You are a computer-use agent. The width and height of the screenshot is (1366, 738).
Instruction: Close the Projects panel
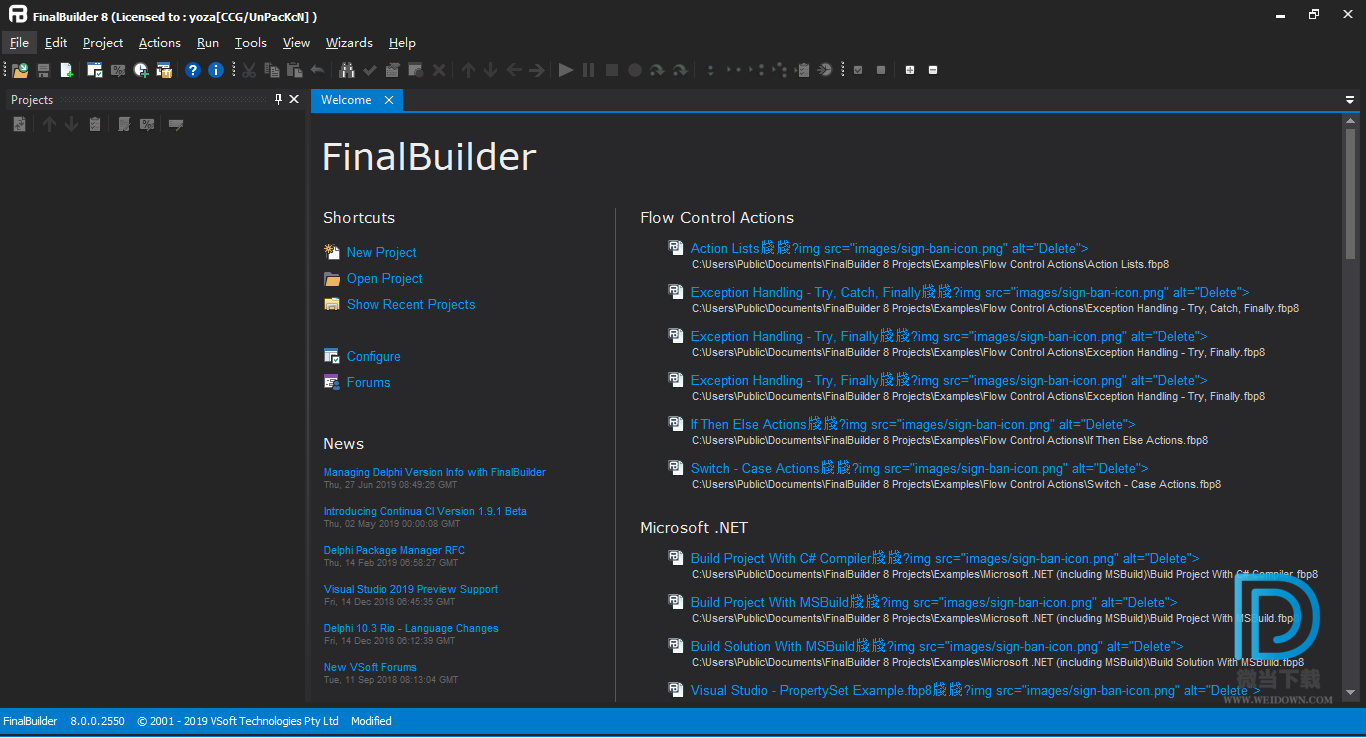294,99
